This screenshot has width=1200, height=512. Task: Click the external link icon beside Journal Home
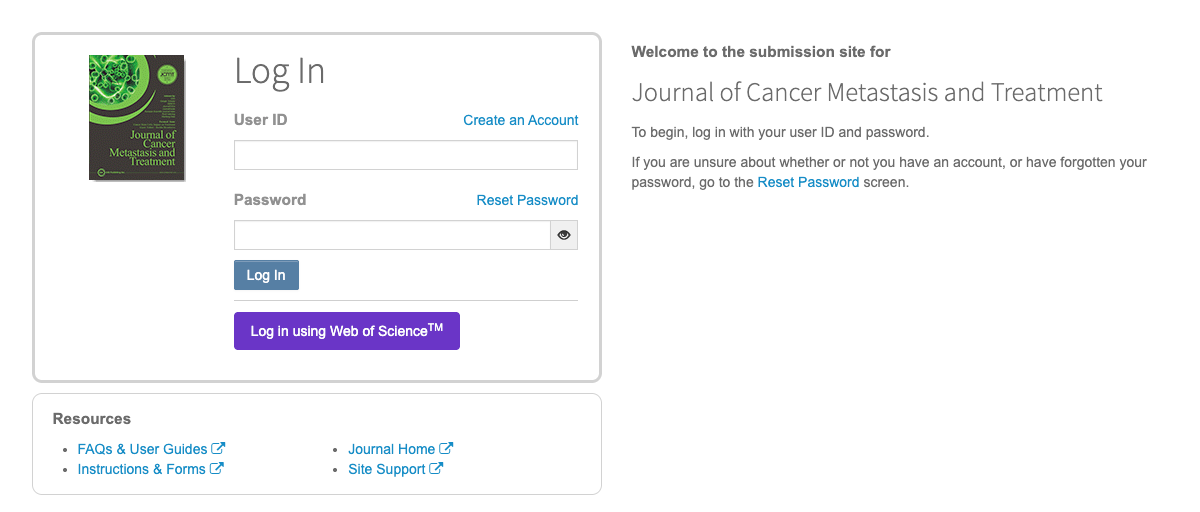(446, 449)
